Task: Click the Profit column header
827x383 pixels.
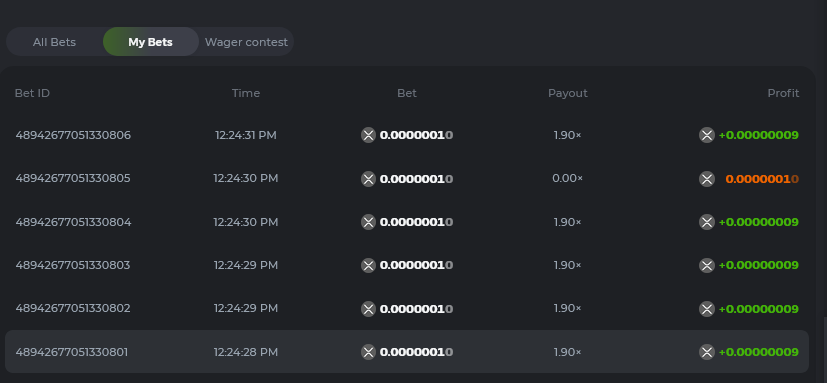Action: [x=783, y=93]
